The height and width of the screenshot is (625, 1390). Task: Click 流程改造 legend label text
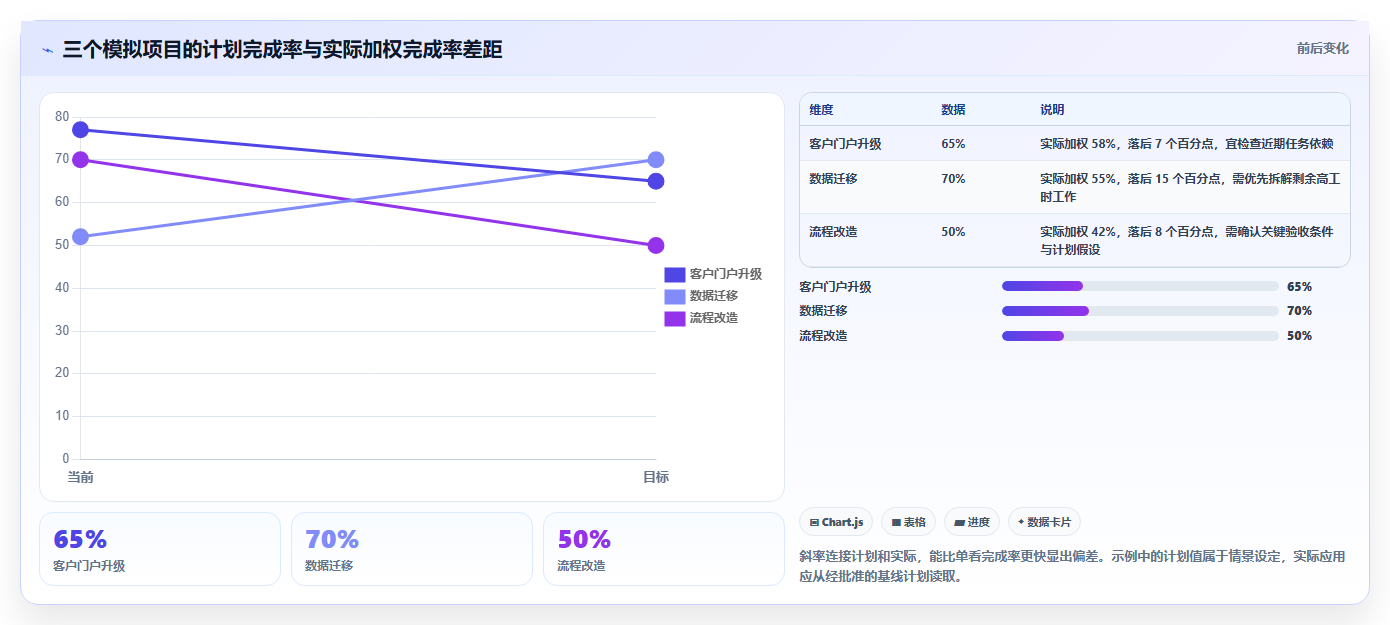[x=714, y=318]
